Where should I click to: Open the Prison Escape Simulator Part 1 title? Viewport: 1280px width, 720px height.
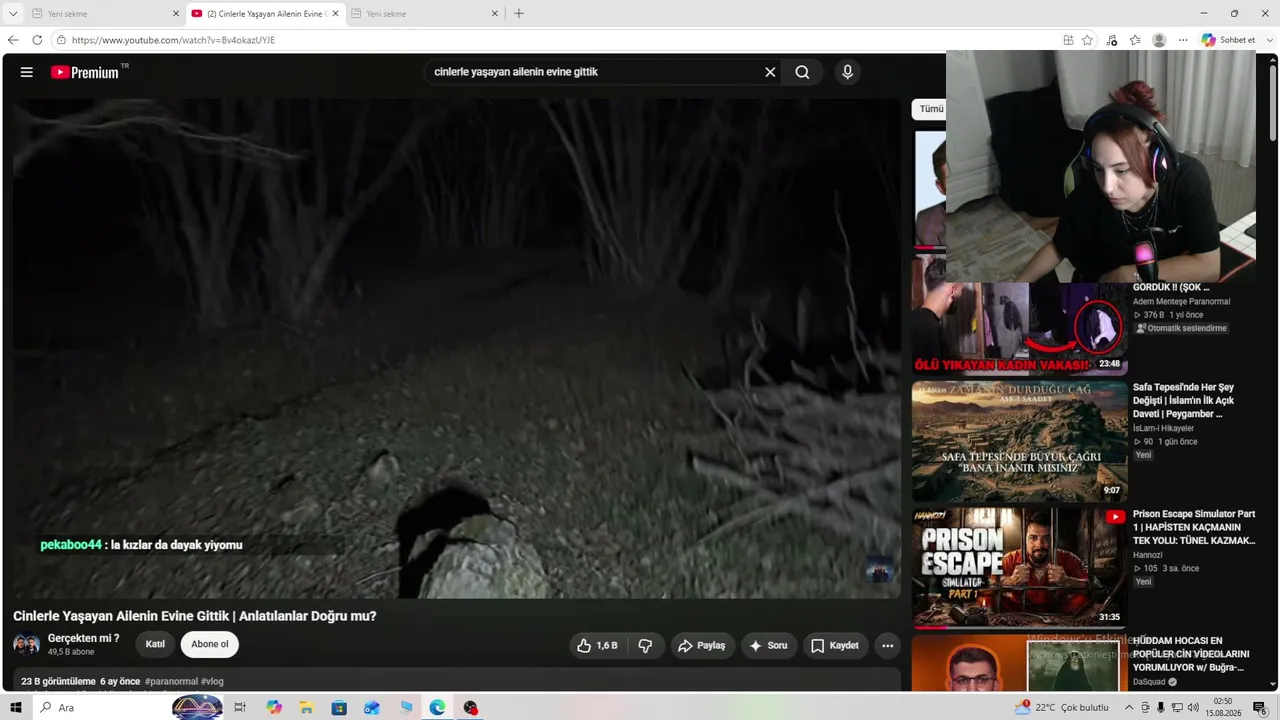(x=1194, y=527)
